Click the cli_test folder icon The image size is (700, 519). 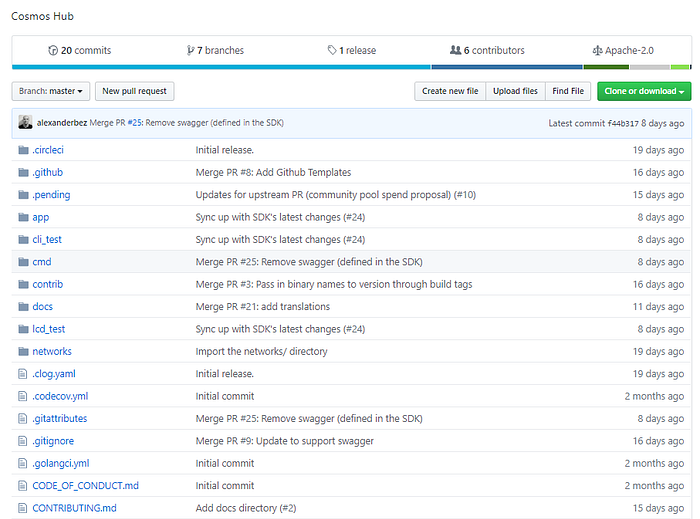[23, 240]
